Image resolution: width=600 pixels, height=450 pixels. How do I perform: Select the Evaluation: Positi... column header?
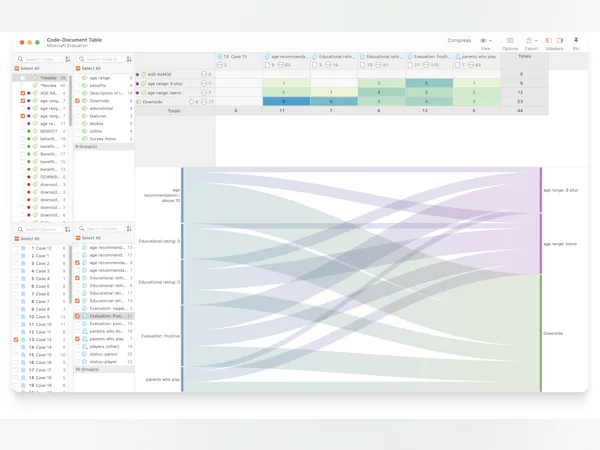(x=429, y=60)
